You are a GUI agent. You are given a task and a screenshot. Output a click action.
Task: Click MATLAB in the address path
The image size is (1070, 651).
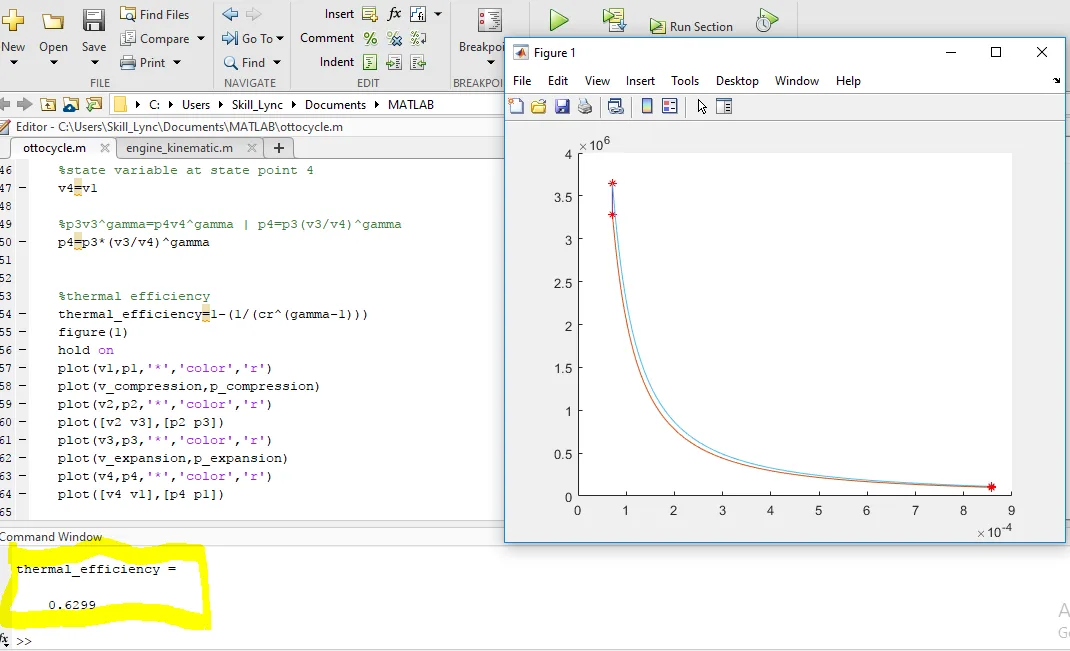click(x=411, y=105)
